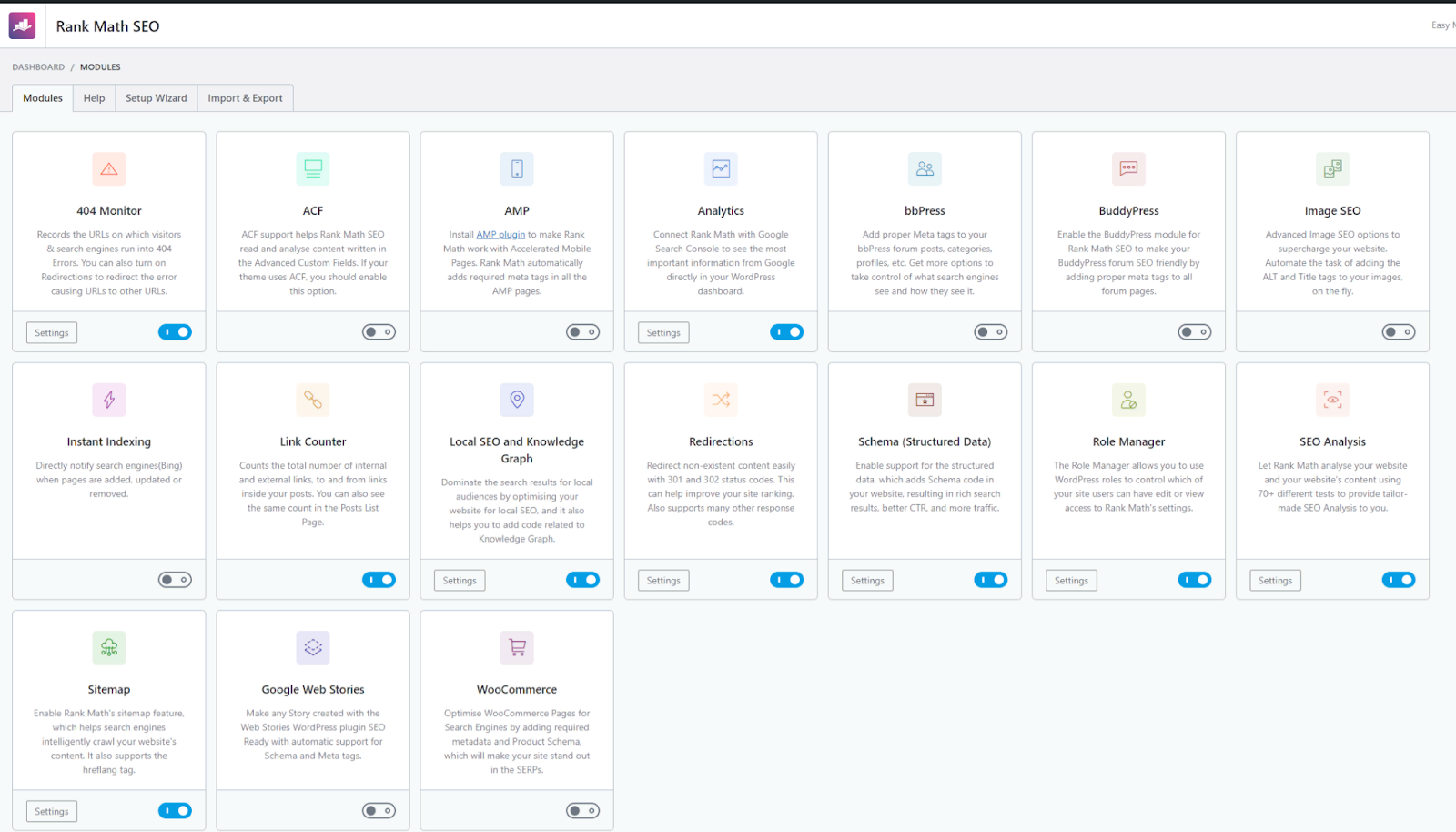Click the 404 Monitor warning icon

coord(109,168)
